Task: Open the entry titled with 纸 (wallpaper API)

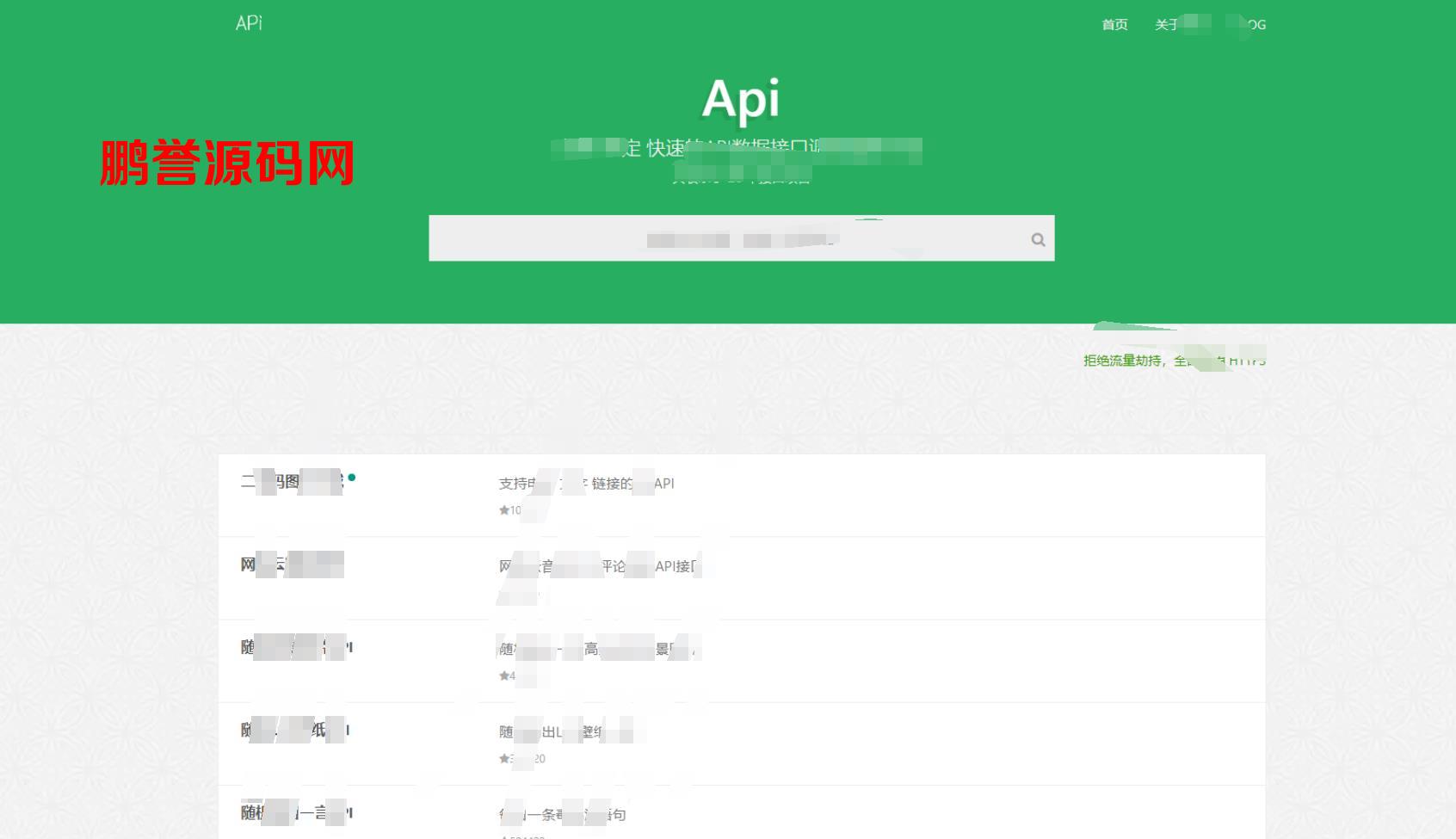Action: tap(294, 730)
